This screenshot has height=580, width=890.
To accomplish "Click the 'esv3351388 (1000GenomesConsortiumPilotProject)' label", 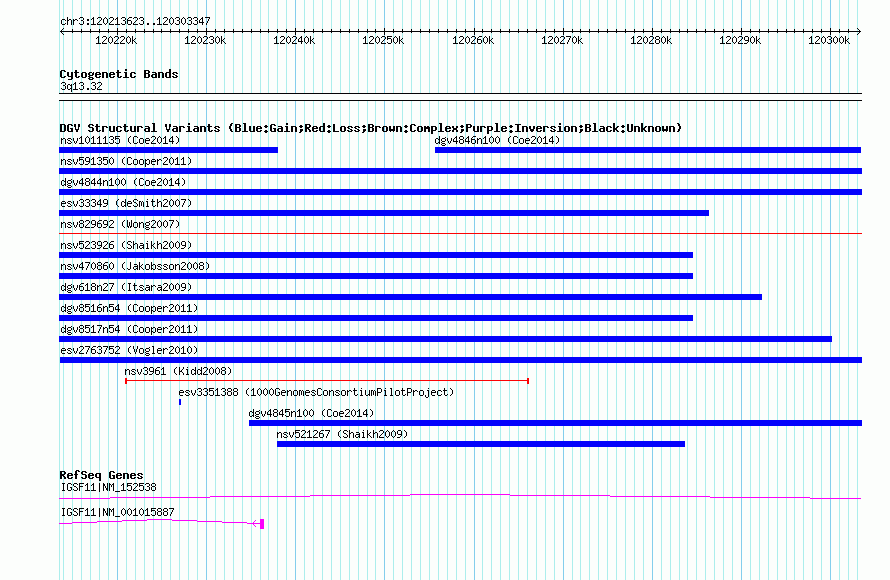I will coord(316,392).
